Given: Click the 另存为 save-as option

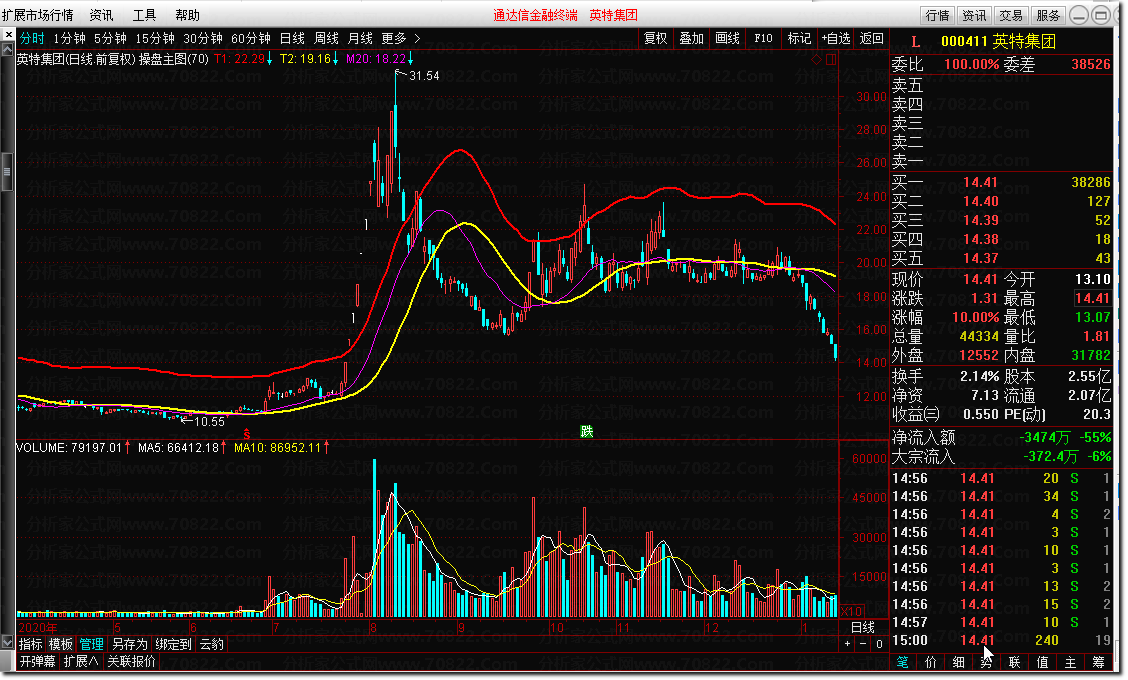Looking at the screenshot, I should [129, 644].
